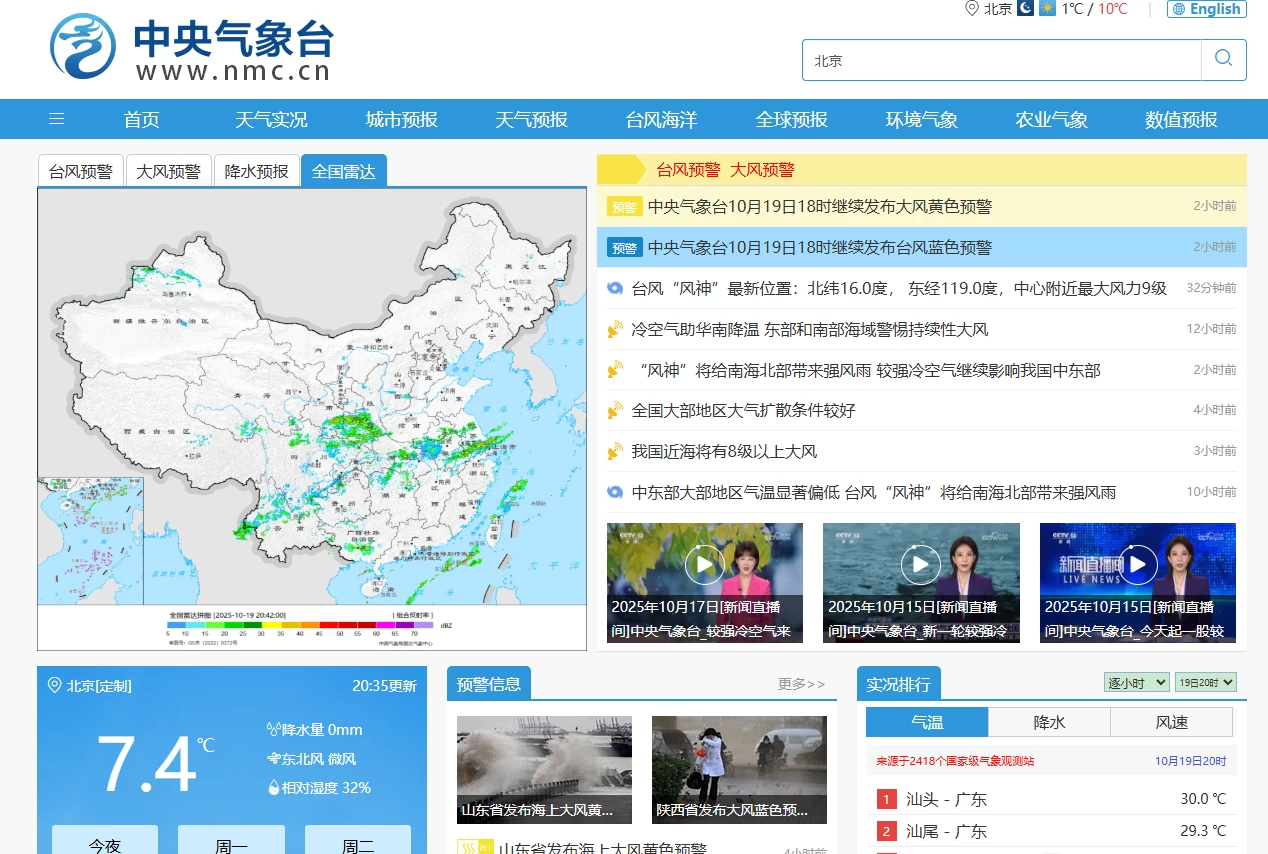
Task: Play the 2025年10月17日 news video
Action: [x=704, y=565]
